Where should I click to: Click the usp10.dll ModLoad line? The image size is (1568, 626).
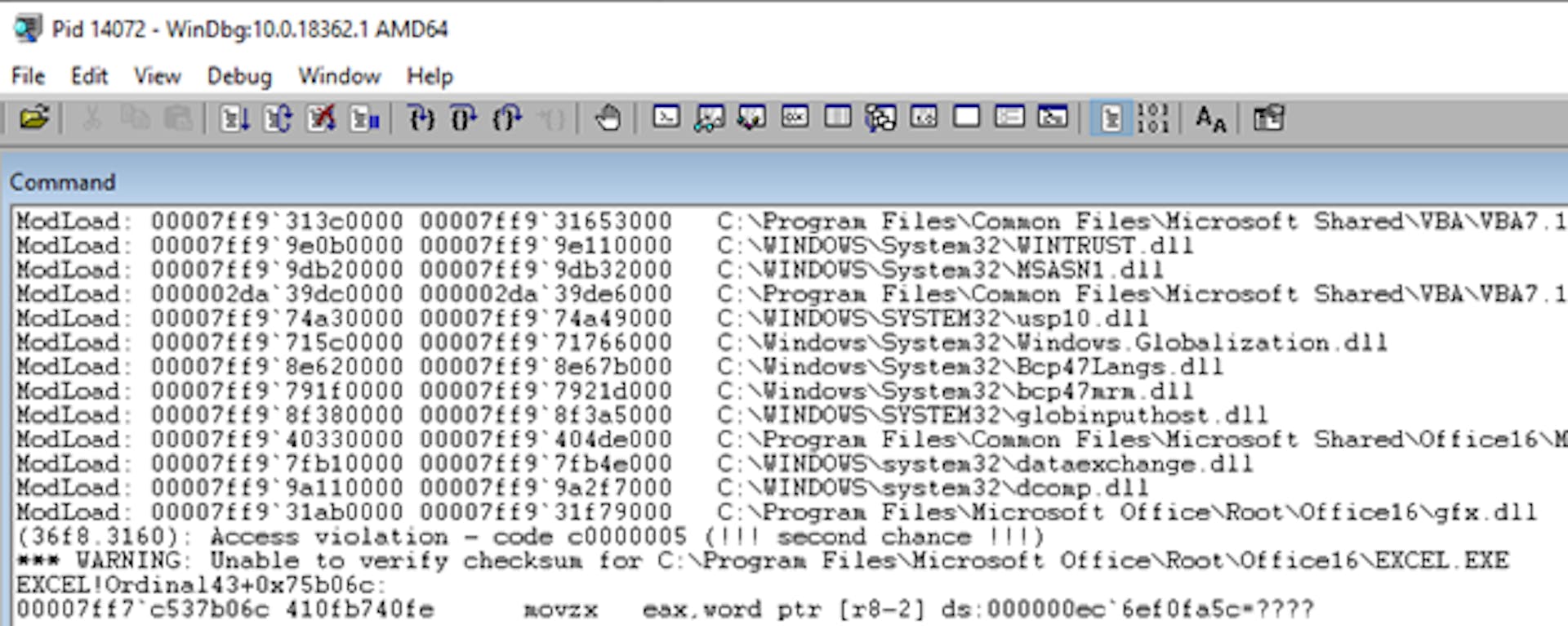point(582,318)
